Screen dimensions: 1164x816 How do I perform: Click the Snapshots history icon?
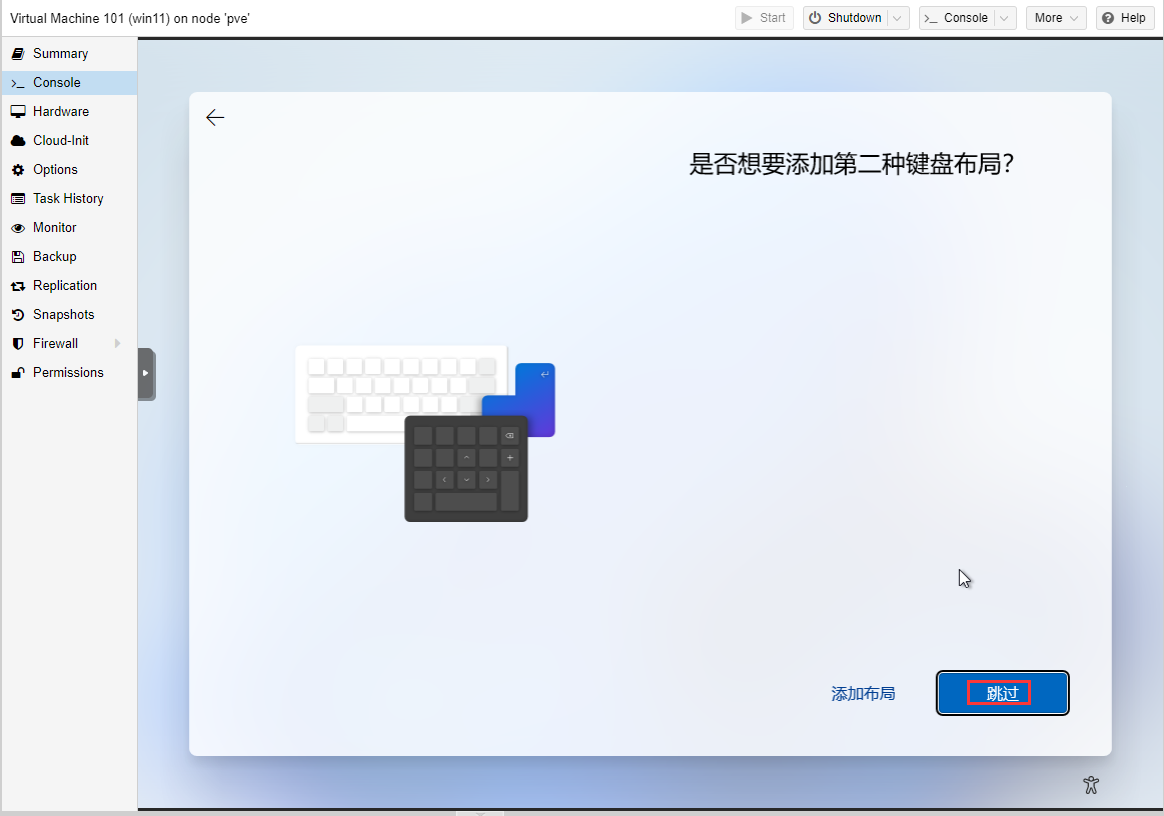click(x=18, y=315)
